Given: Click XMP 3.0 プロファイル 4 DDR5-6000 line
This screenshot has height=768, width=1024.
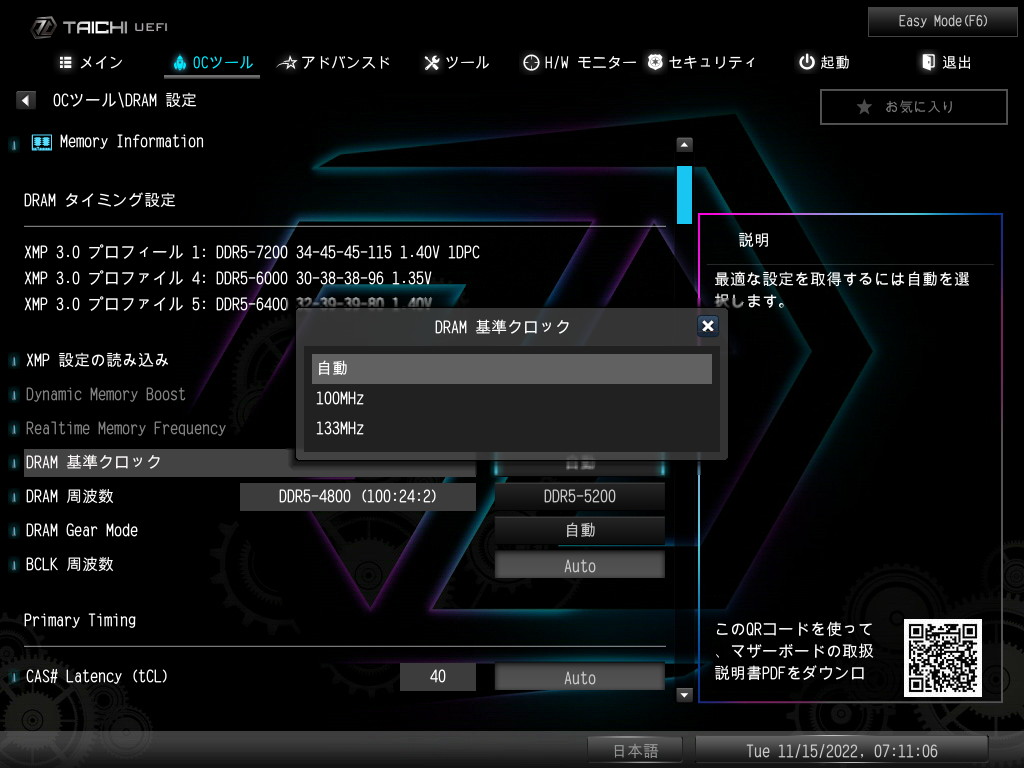Looking at the screenshot, I should tap(228, 278).
